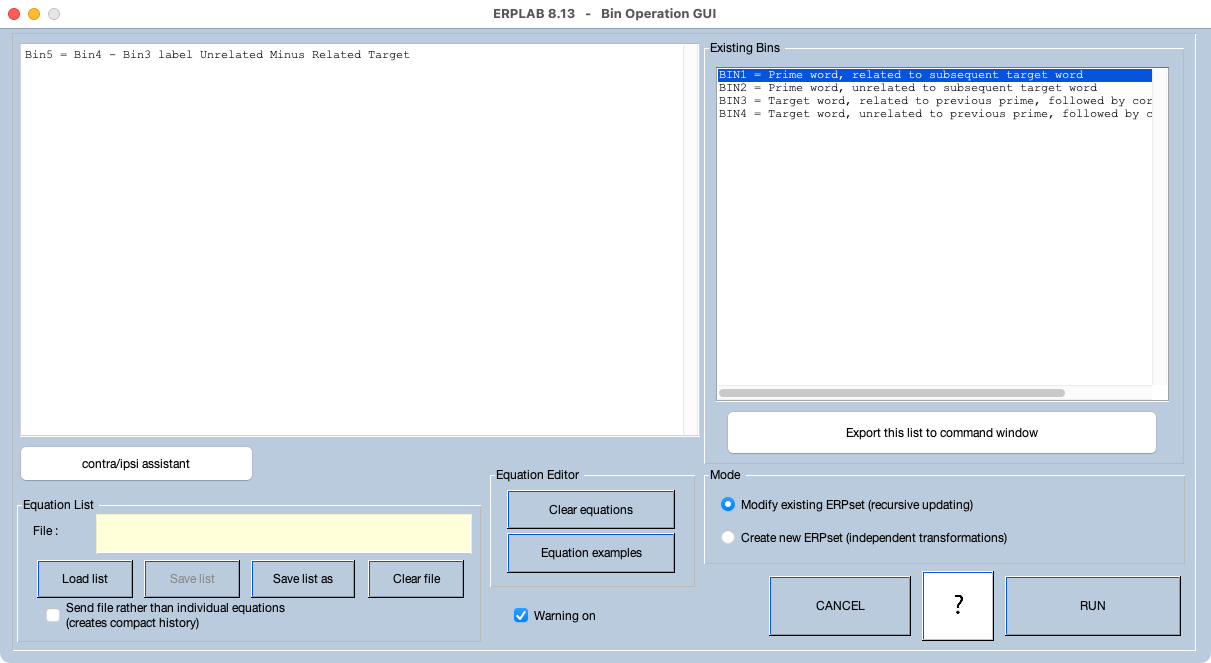1211x663 pixels.
Task: Select Modify existing ERPset mode
Action: 728,505
